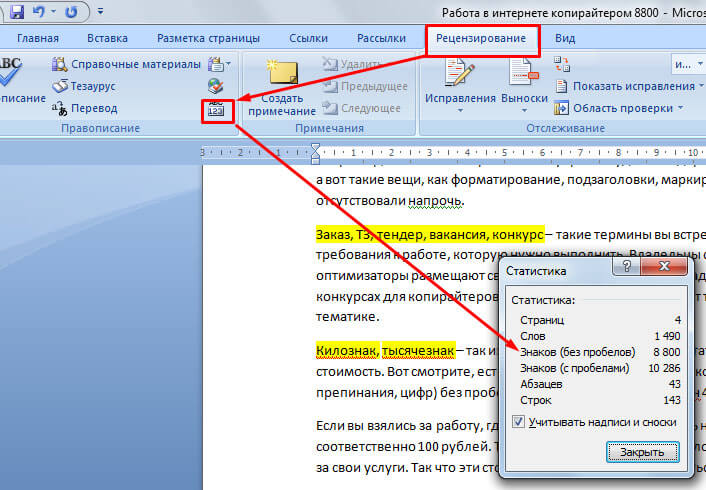
Task: Click the help question mark in Статистика dialog
Action: [625, 270]
